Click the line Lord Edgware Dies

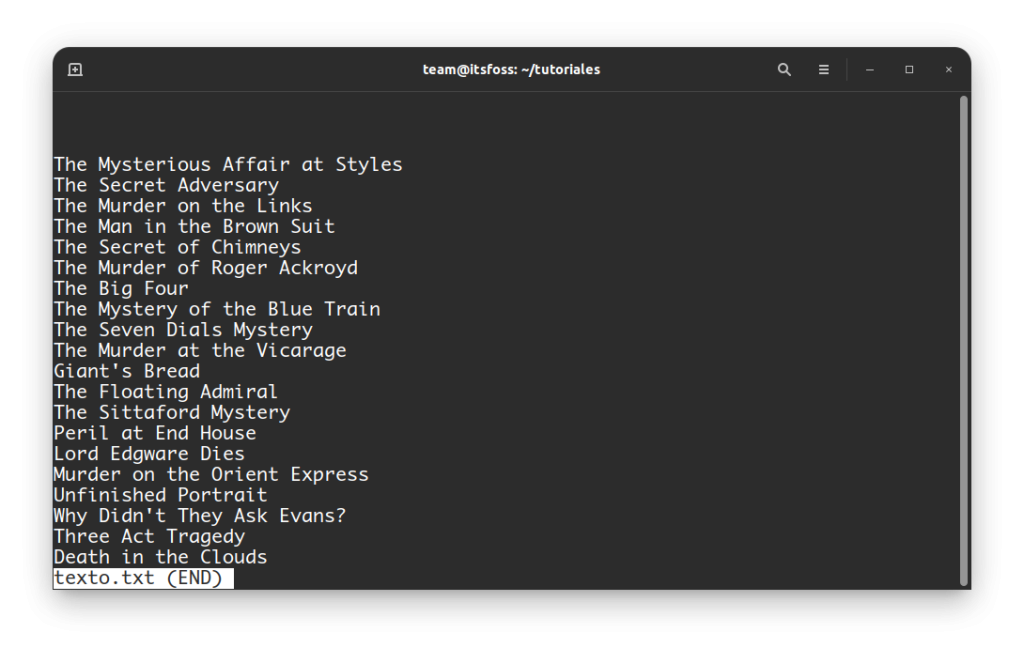pos(149,454)
